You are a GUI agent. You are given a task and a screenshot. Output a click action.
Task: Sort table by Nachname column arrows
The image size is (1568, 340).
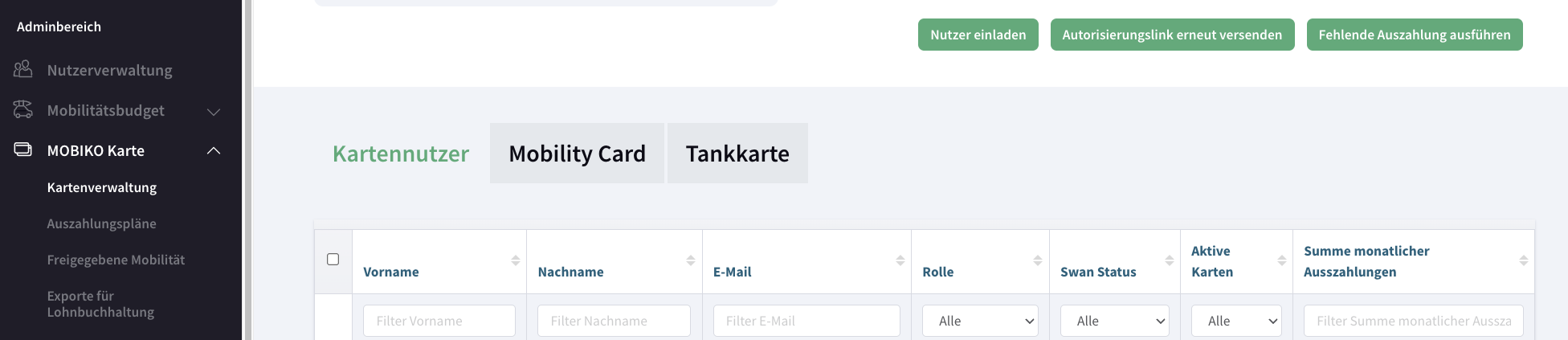click(691, 260)
